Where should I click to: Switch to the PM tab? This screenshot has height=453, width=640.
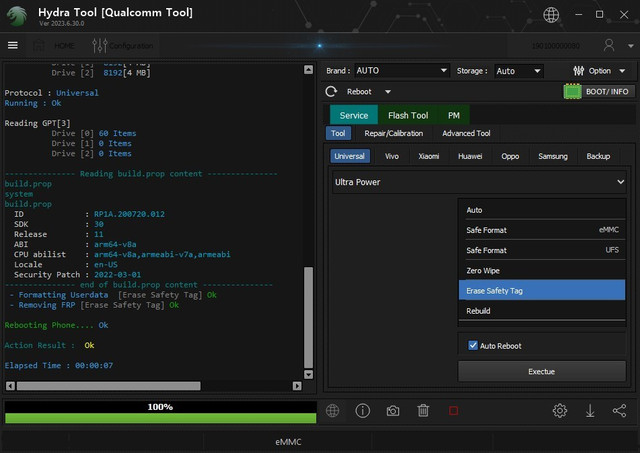(453, 115)
